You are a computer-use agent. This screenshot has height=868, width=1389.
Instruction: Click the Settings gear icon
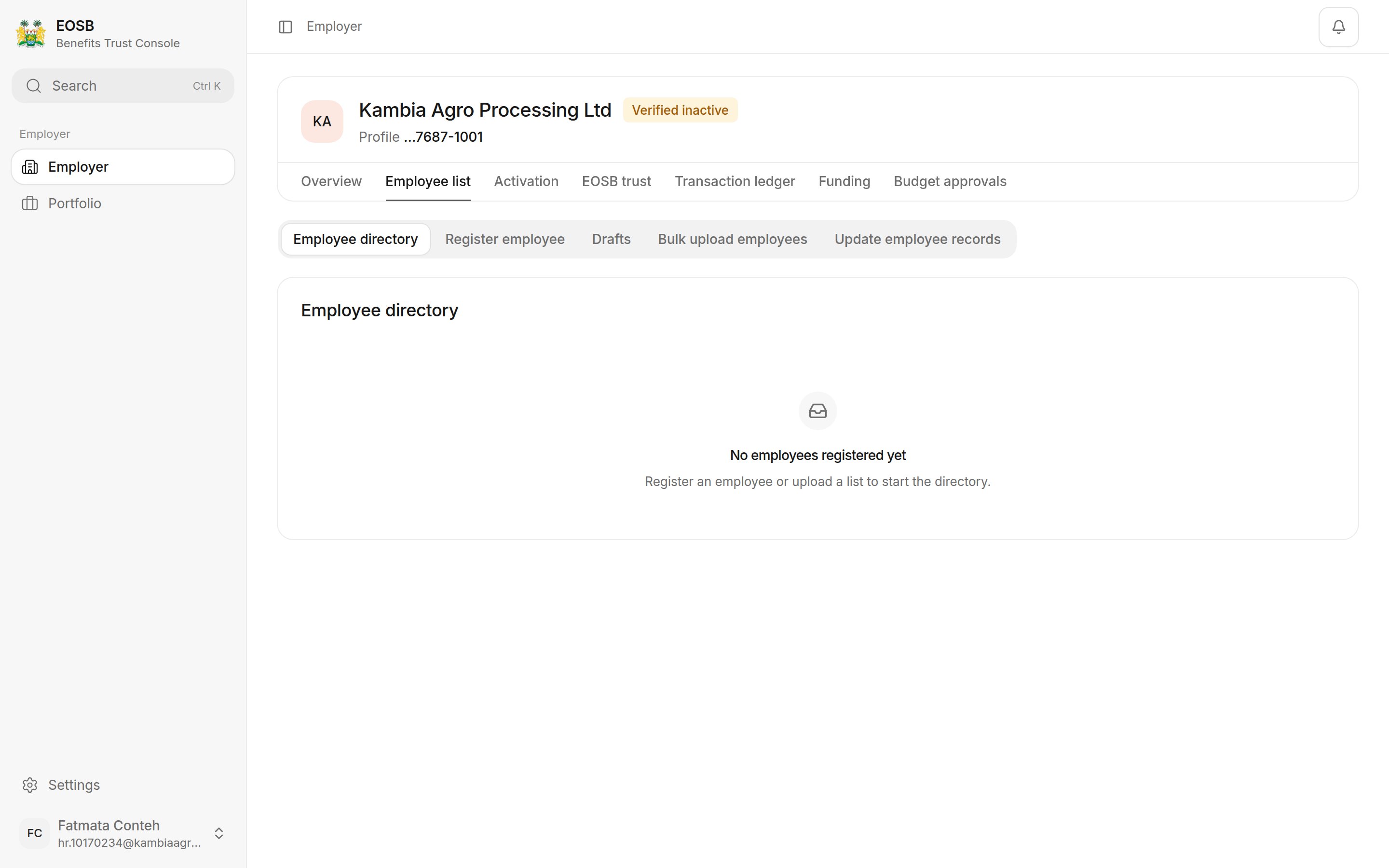(x=30, y=785)
